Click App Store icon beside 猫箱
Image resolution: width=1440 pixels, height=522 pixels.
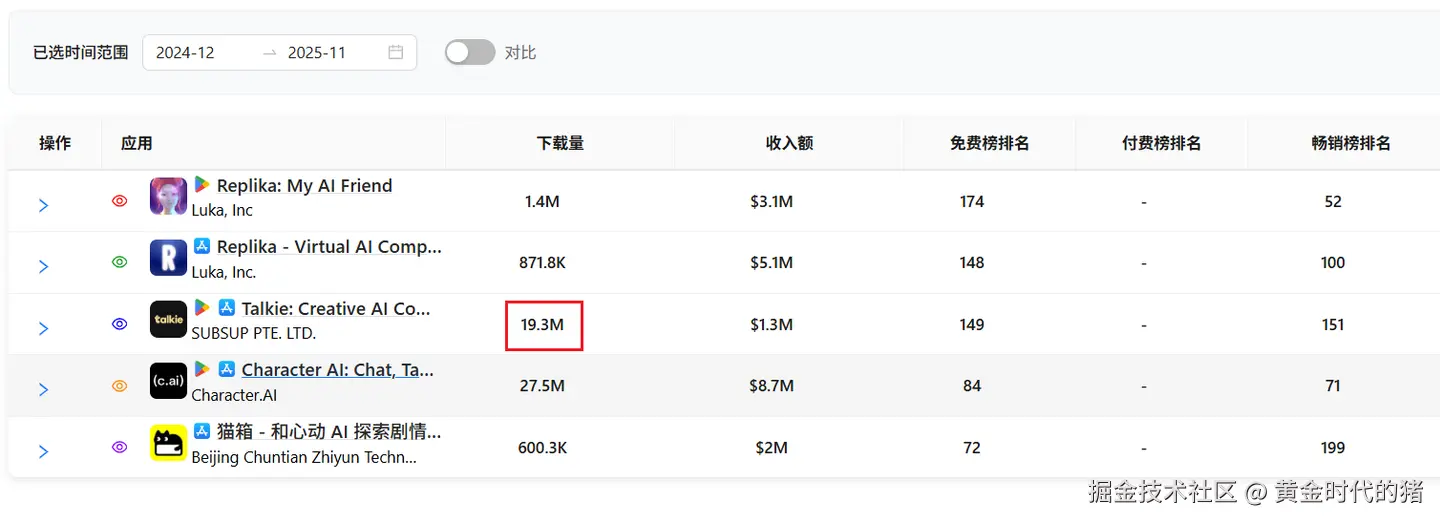point(202,431)
